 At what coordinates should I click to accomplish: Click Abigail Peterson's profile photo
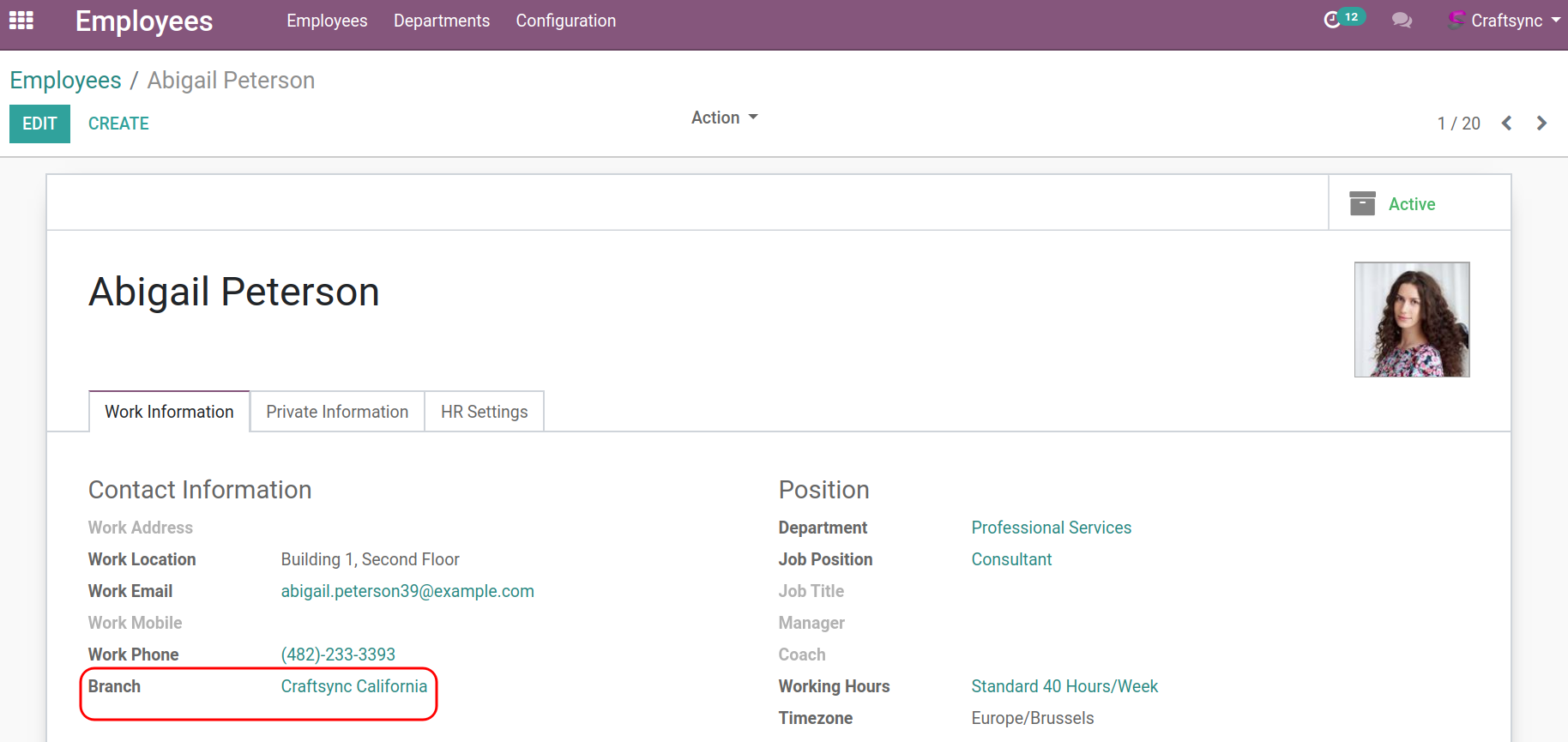1411,319
